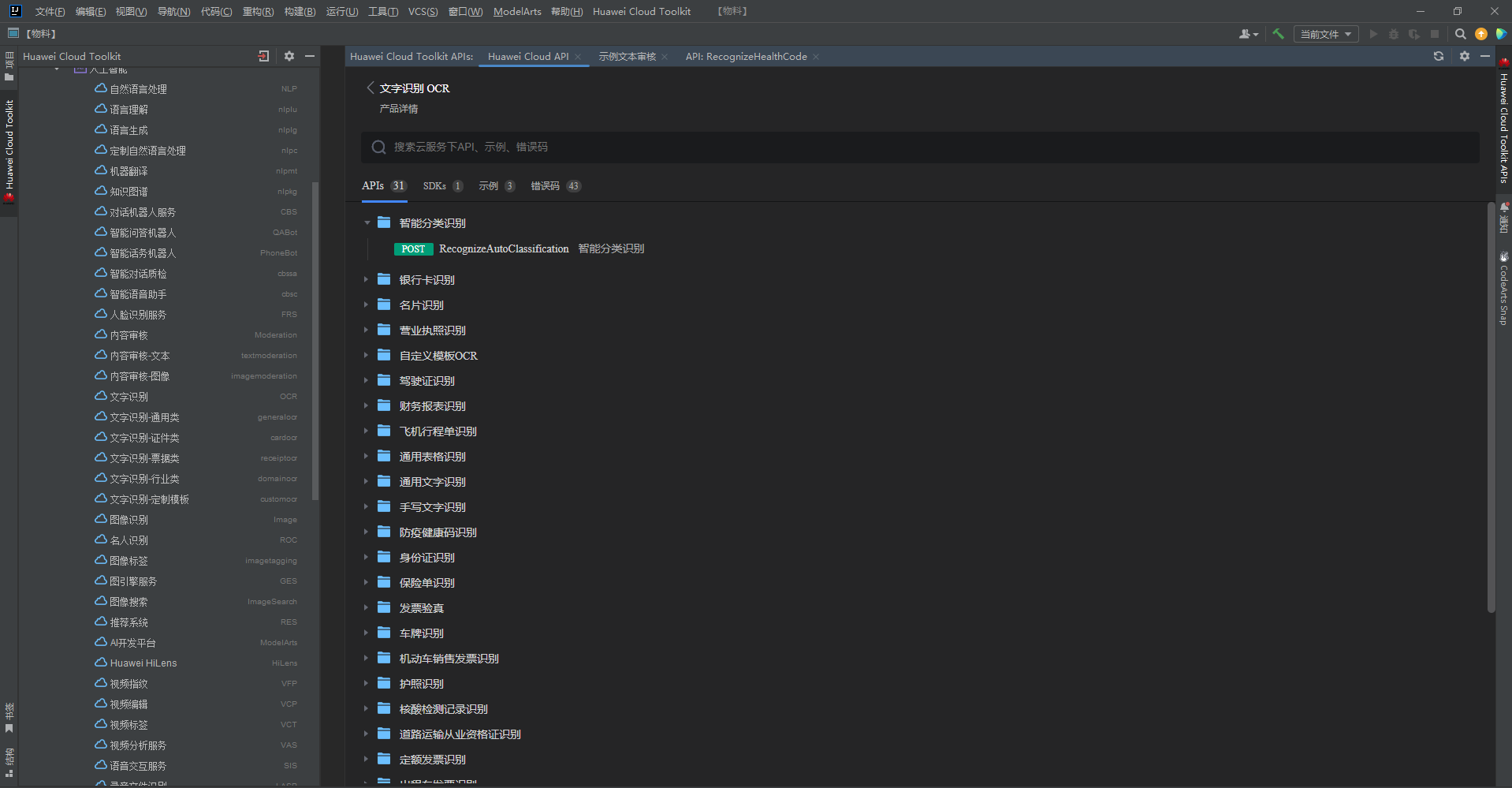Image resolution: width=1512 pixels, height=788 pixels.
Task: Close the 示例文本审核 tab
Action: (665, 57)
